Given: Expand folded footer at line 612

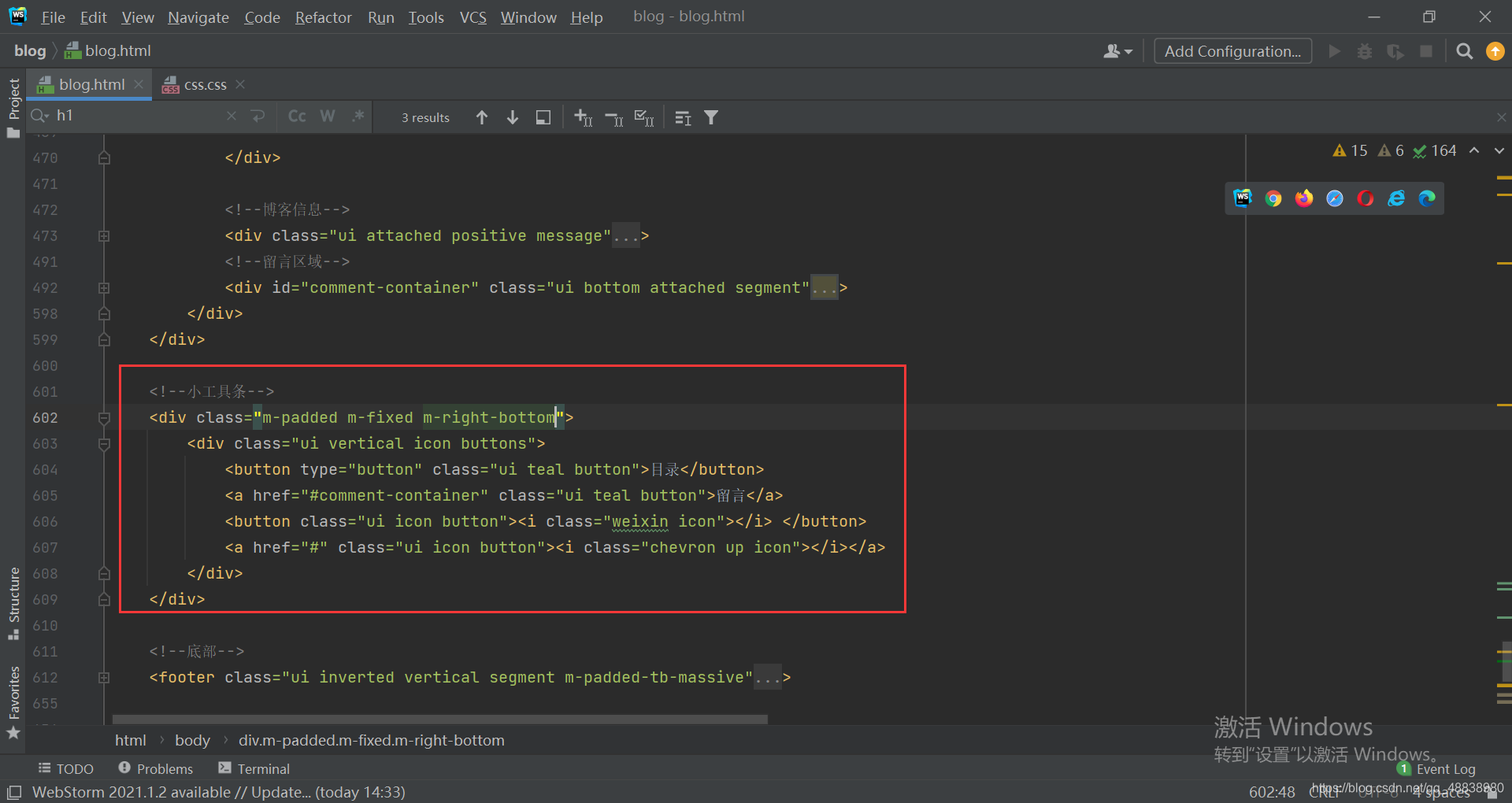Looking at the screenshot, I should pyautogui.click(x=104, y=678).
